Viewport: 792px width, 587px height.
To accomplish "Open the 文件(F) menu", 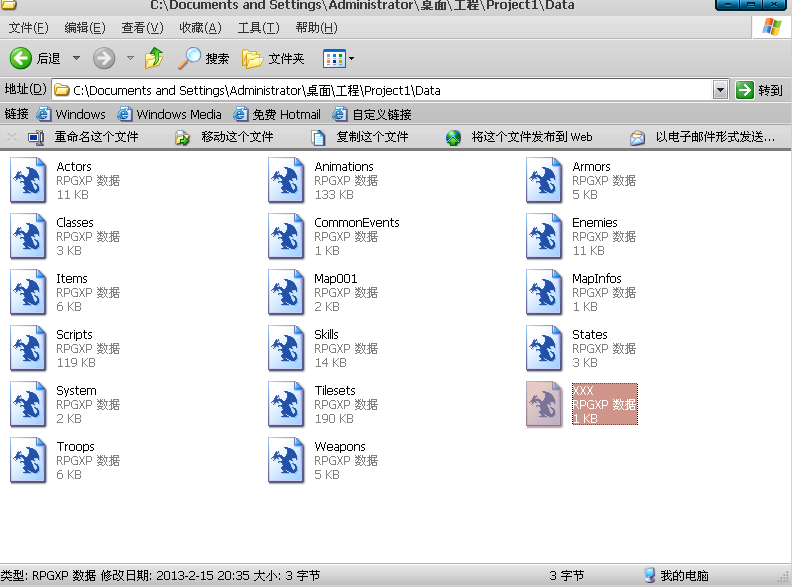I will [x=29, y=28].
